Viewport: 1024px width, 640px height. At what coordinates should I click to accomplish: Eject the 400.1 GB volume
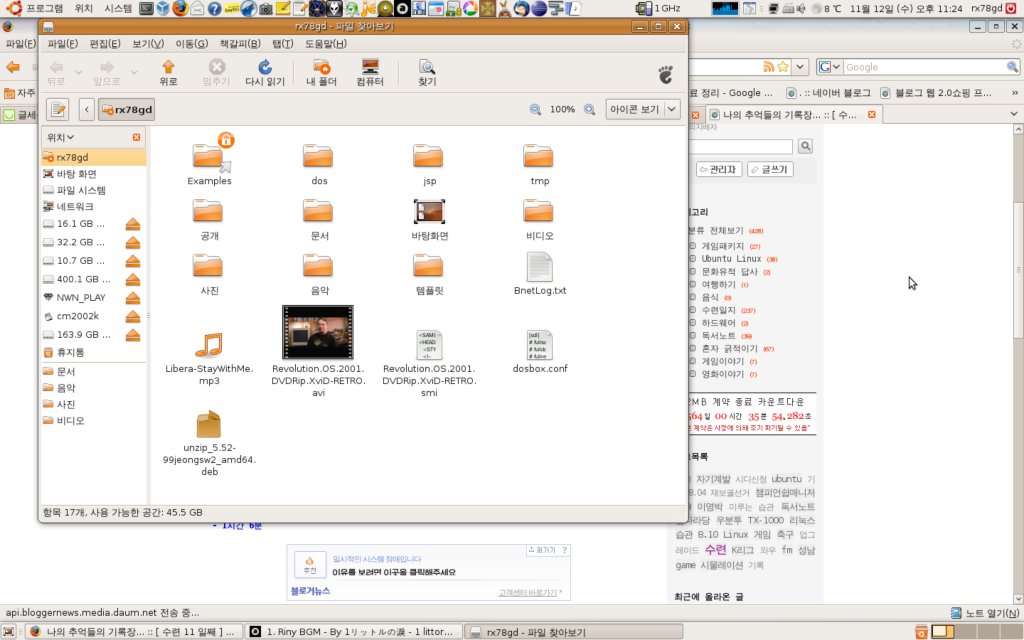click(x=133, y=280)
